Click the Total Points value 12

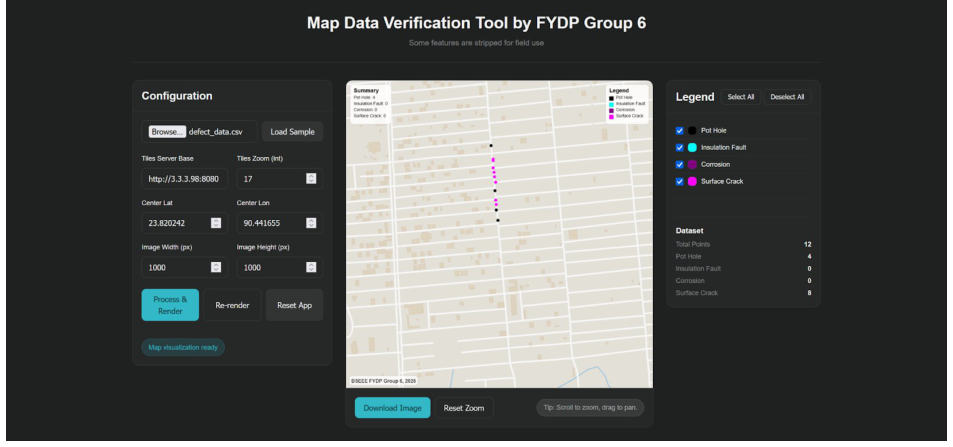point(807,244)
